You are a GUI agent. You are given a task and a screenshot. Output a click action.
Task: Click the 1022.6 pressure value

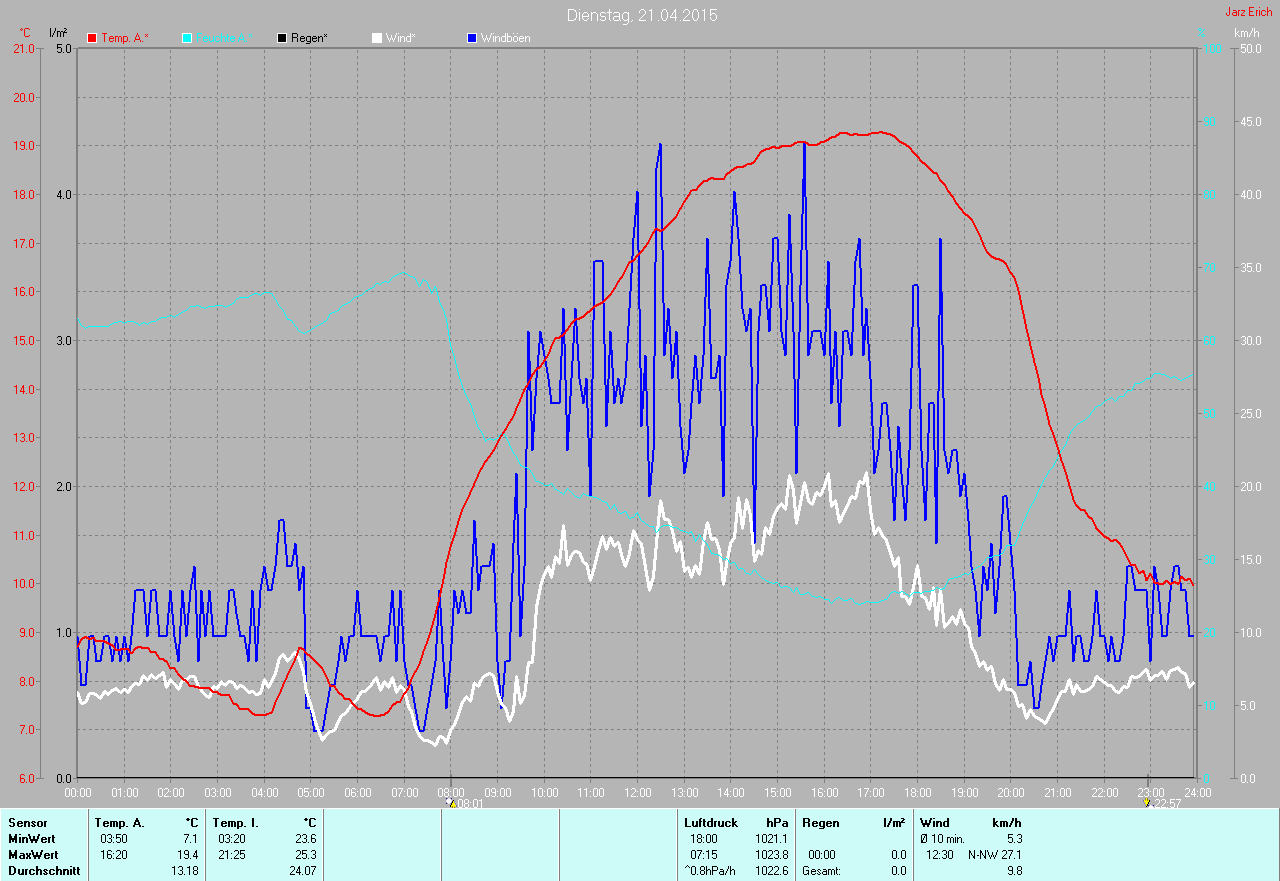(x=770, y=871)
